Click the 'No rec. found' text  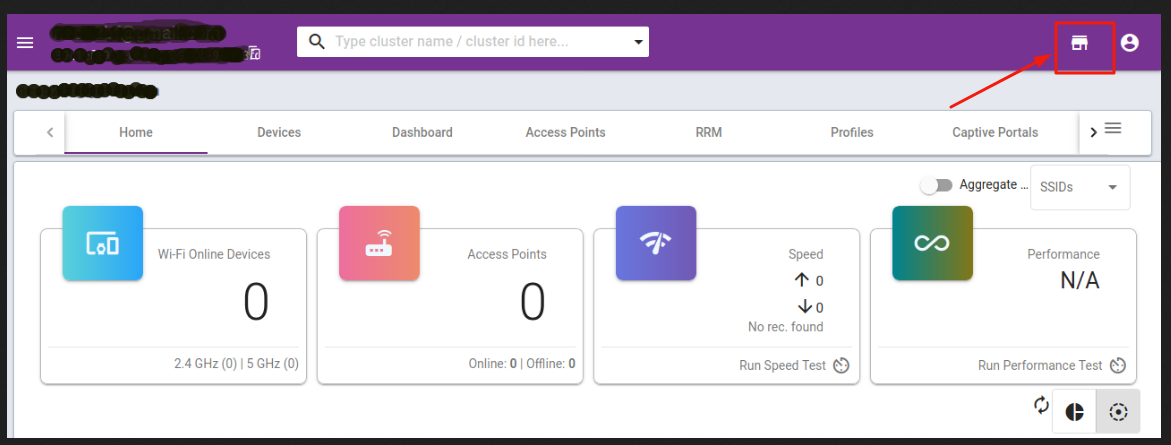(x=786, y=327)
